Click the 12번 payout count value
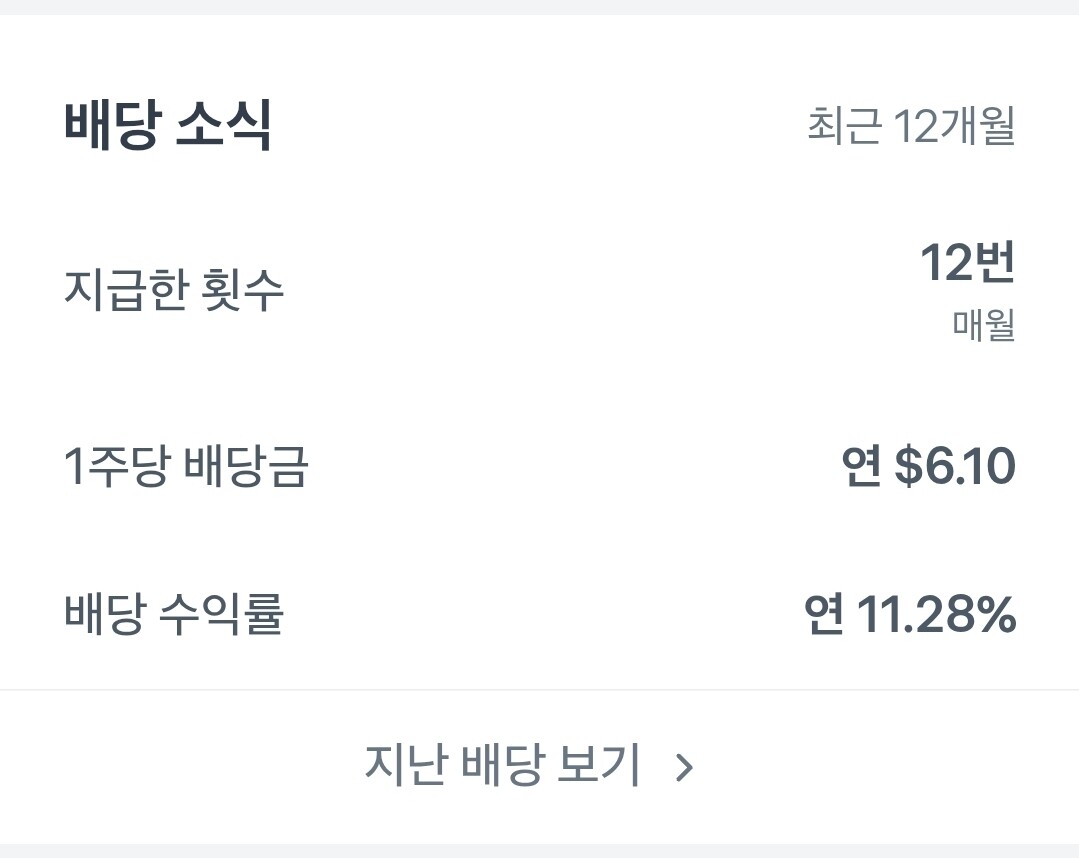1079x858 pixels. pos(967,263)
